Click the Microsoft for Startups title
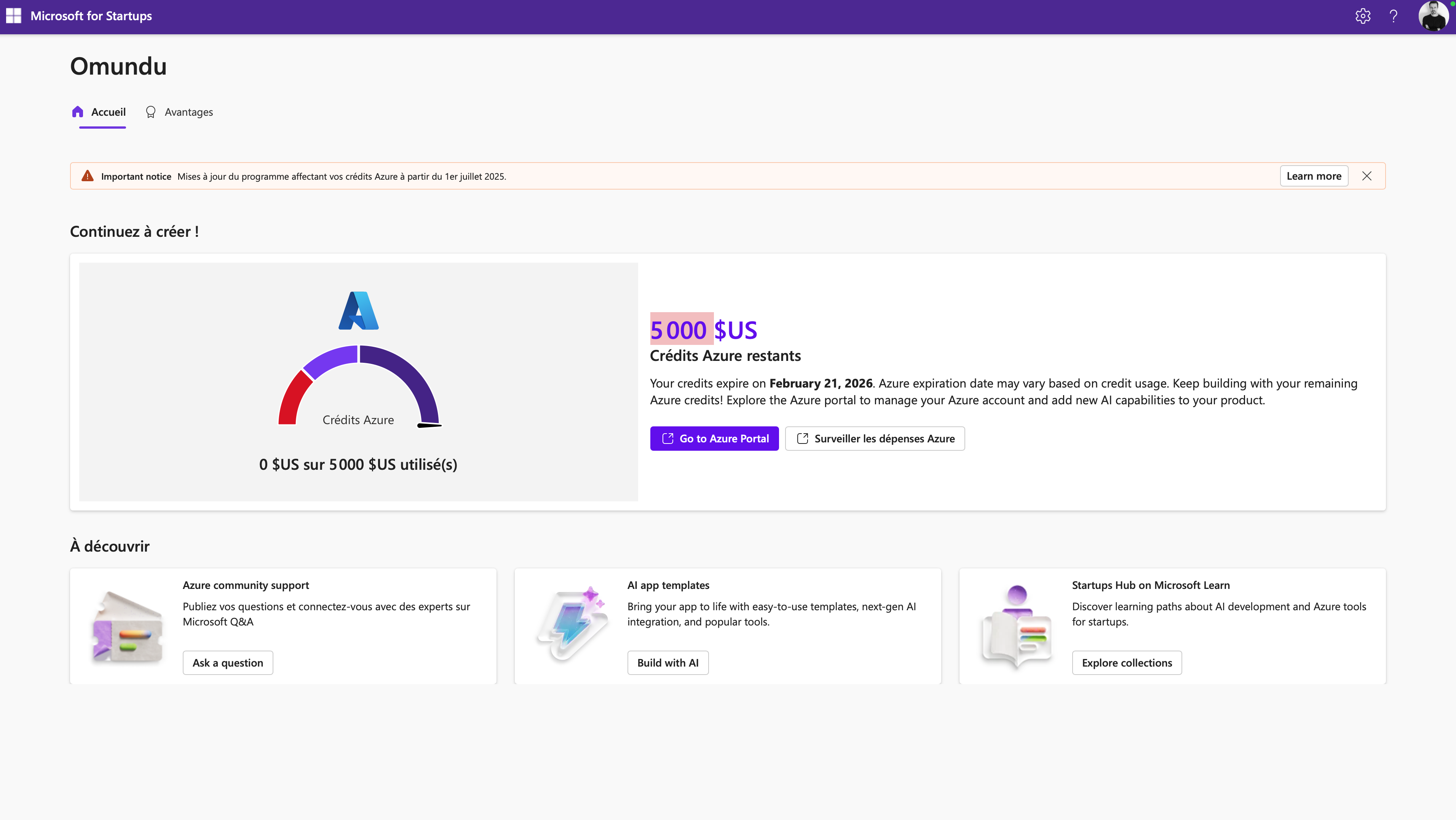This screenshot has height=820, width=1456. pyautogui.click(x=91, y=16)
